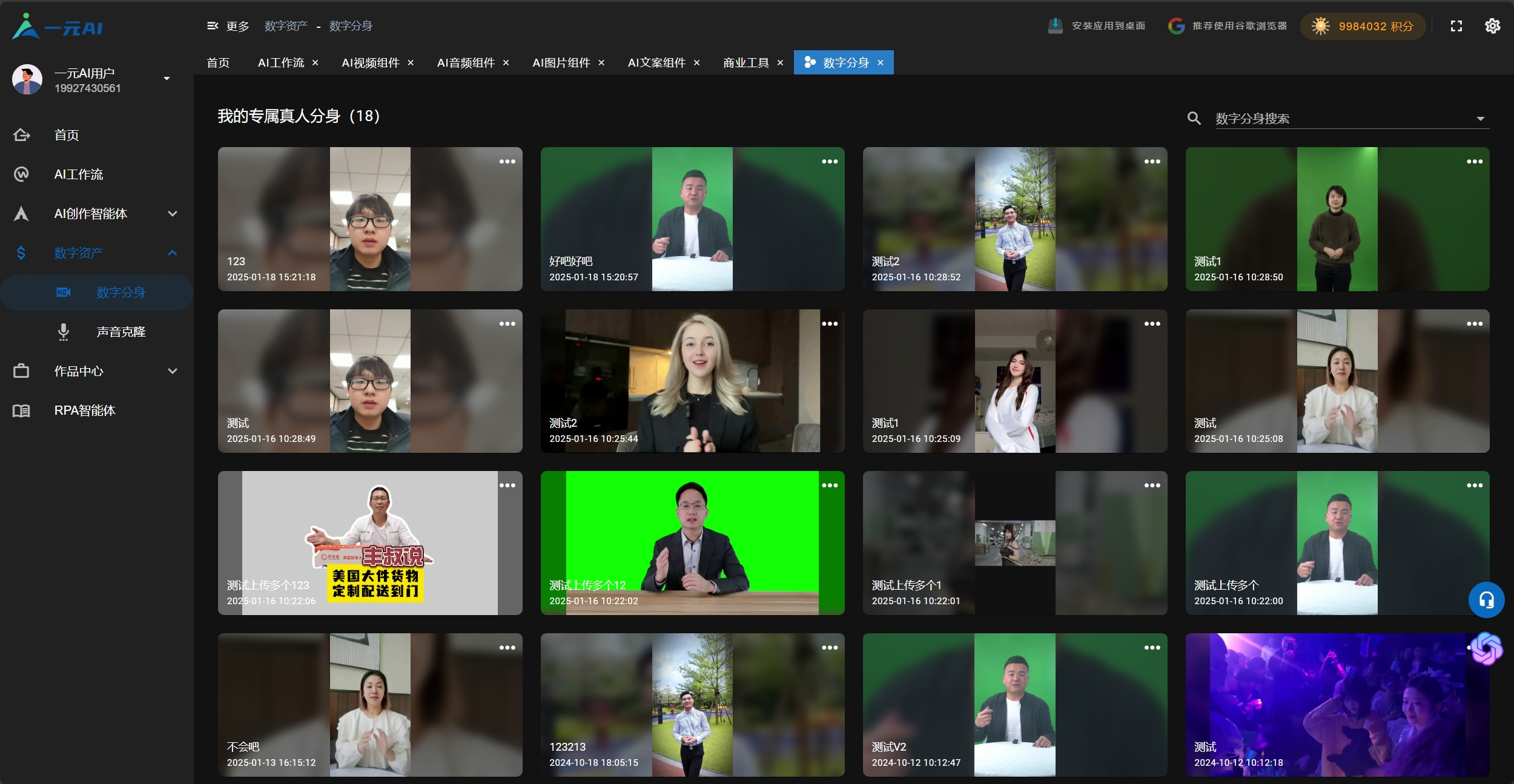Click the 9984032 积分 points button

[x=1363, y=27]
